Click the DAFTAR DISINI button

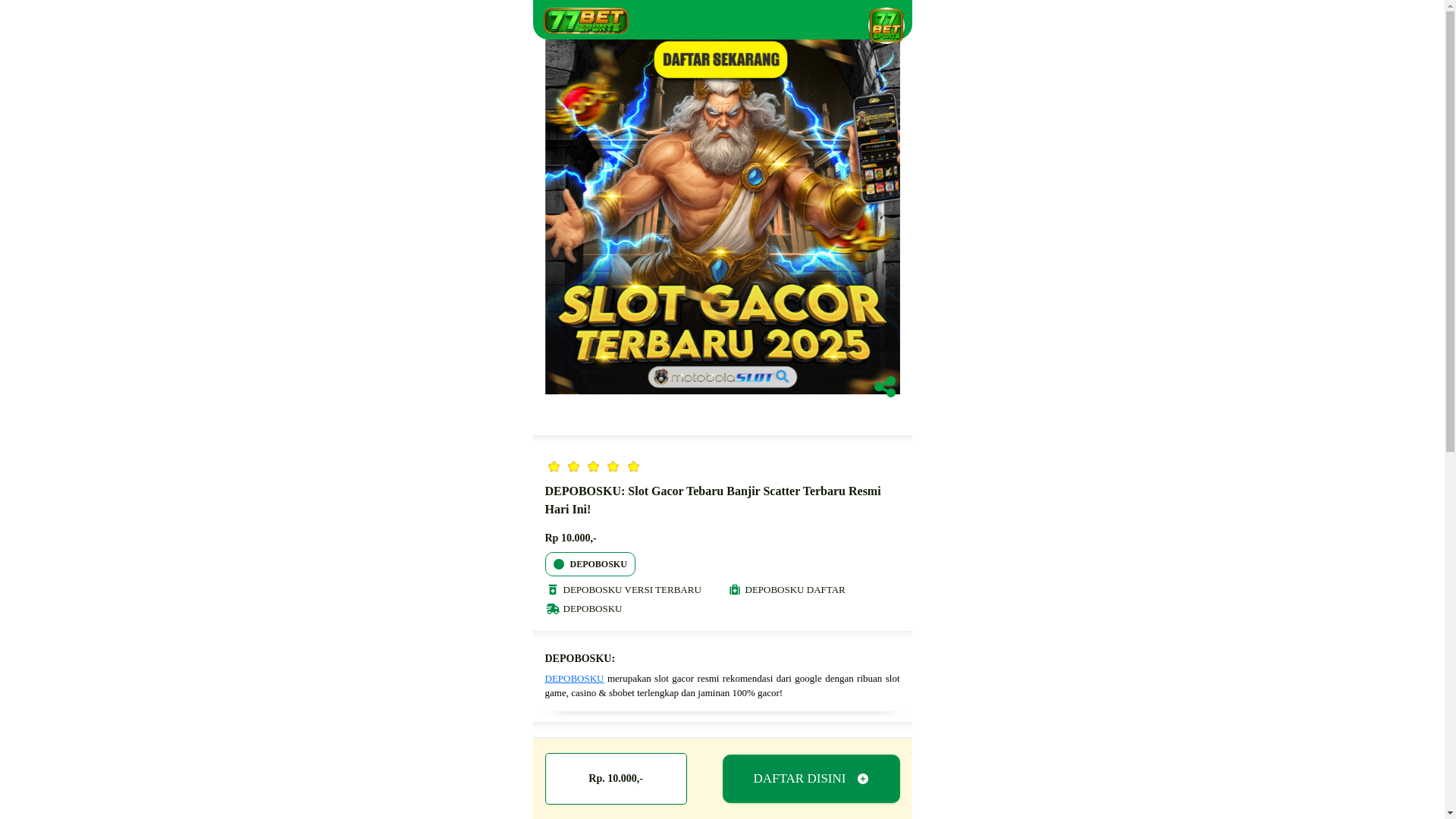[811, 779]
